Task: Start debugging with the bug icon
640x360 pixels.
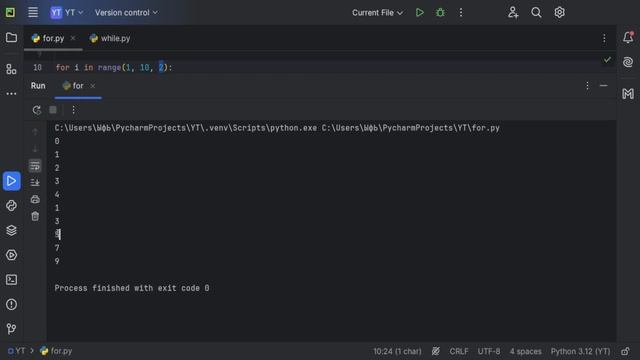Action: click(440, 13)
